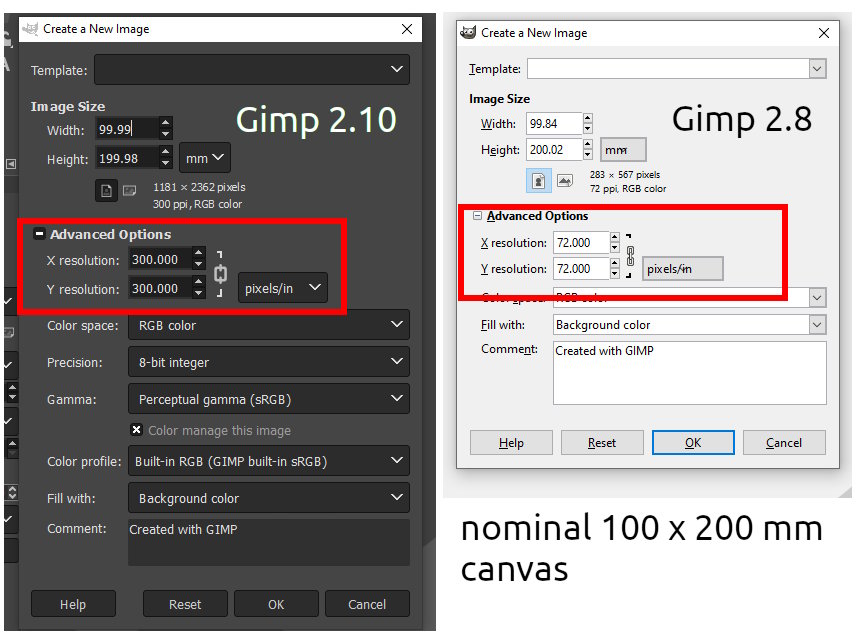Open the mm unit dropdown in Gimp 2.10
Viewport: 864px width, 638px height.
coord(205,158)
